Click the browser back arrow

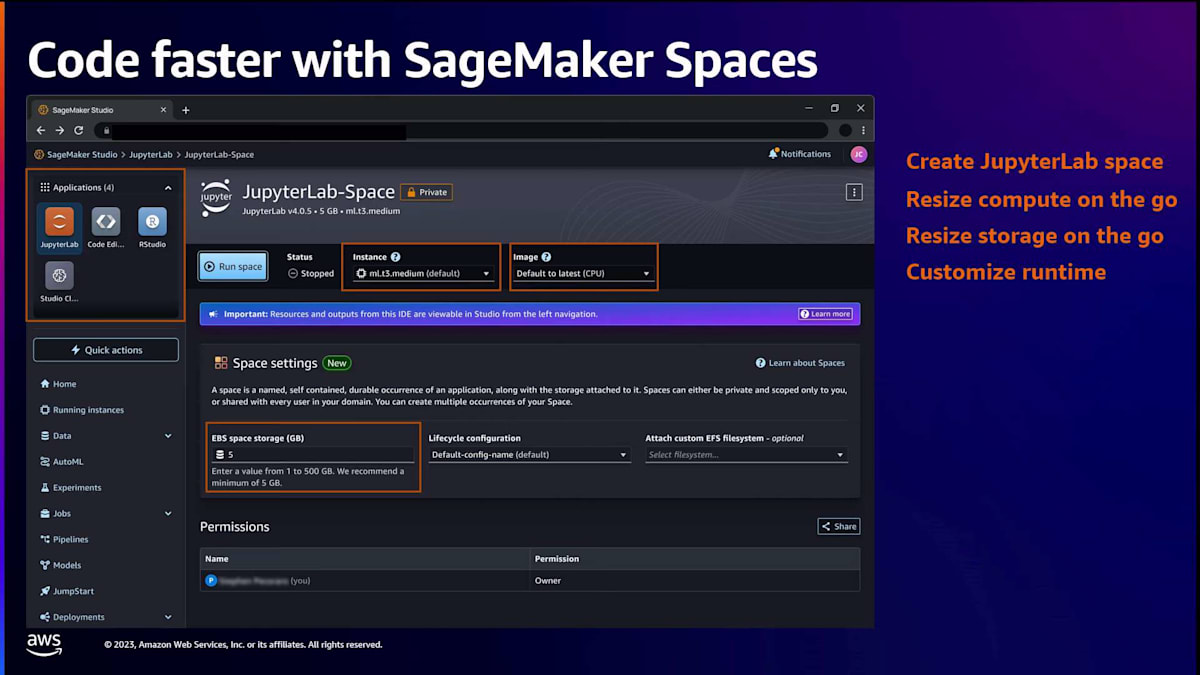click(41, 130)
